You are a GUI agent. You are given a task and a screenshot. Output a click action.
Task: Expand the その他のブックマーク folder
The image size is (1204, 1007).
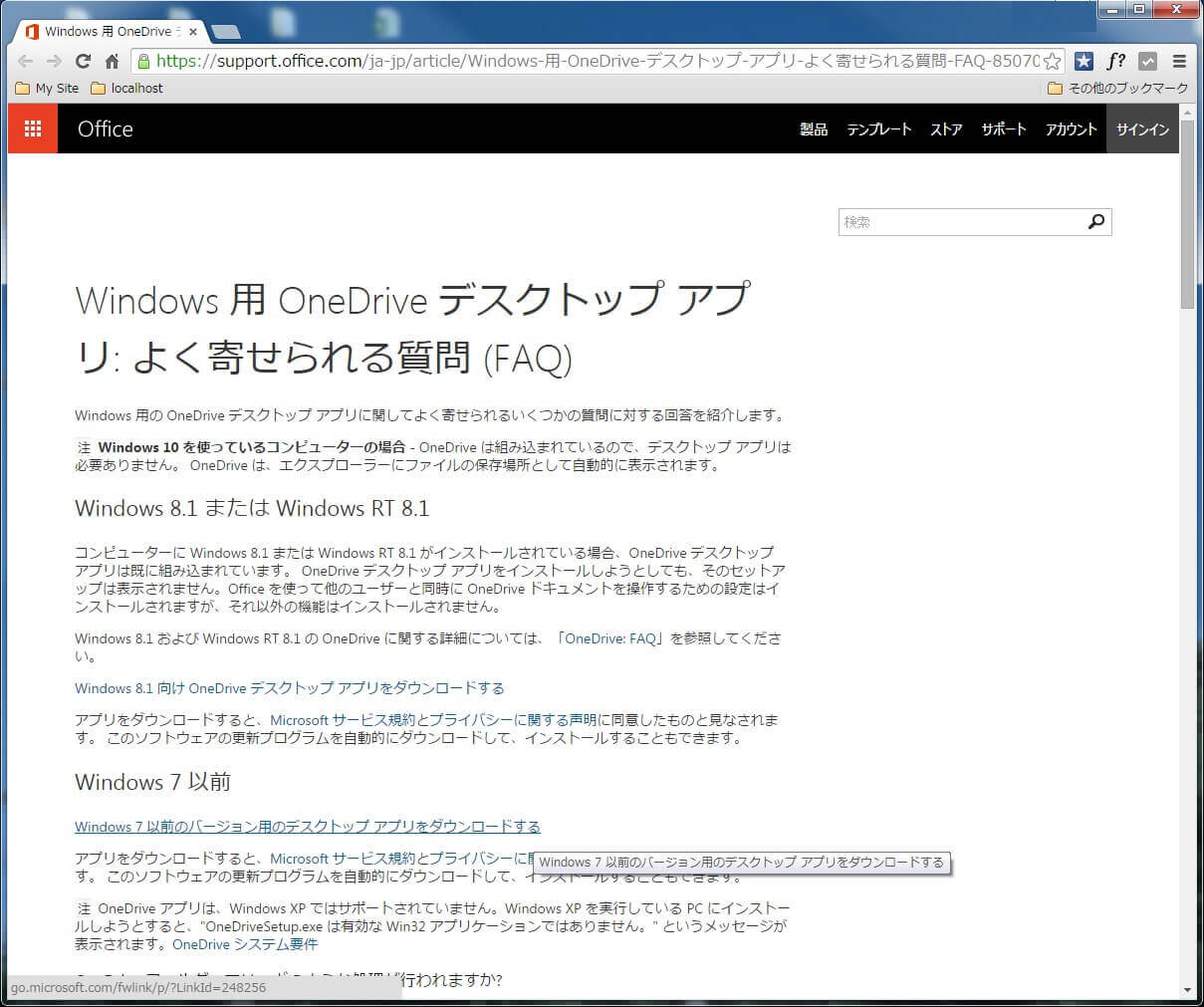point(1118,88)
